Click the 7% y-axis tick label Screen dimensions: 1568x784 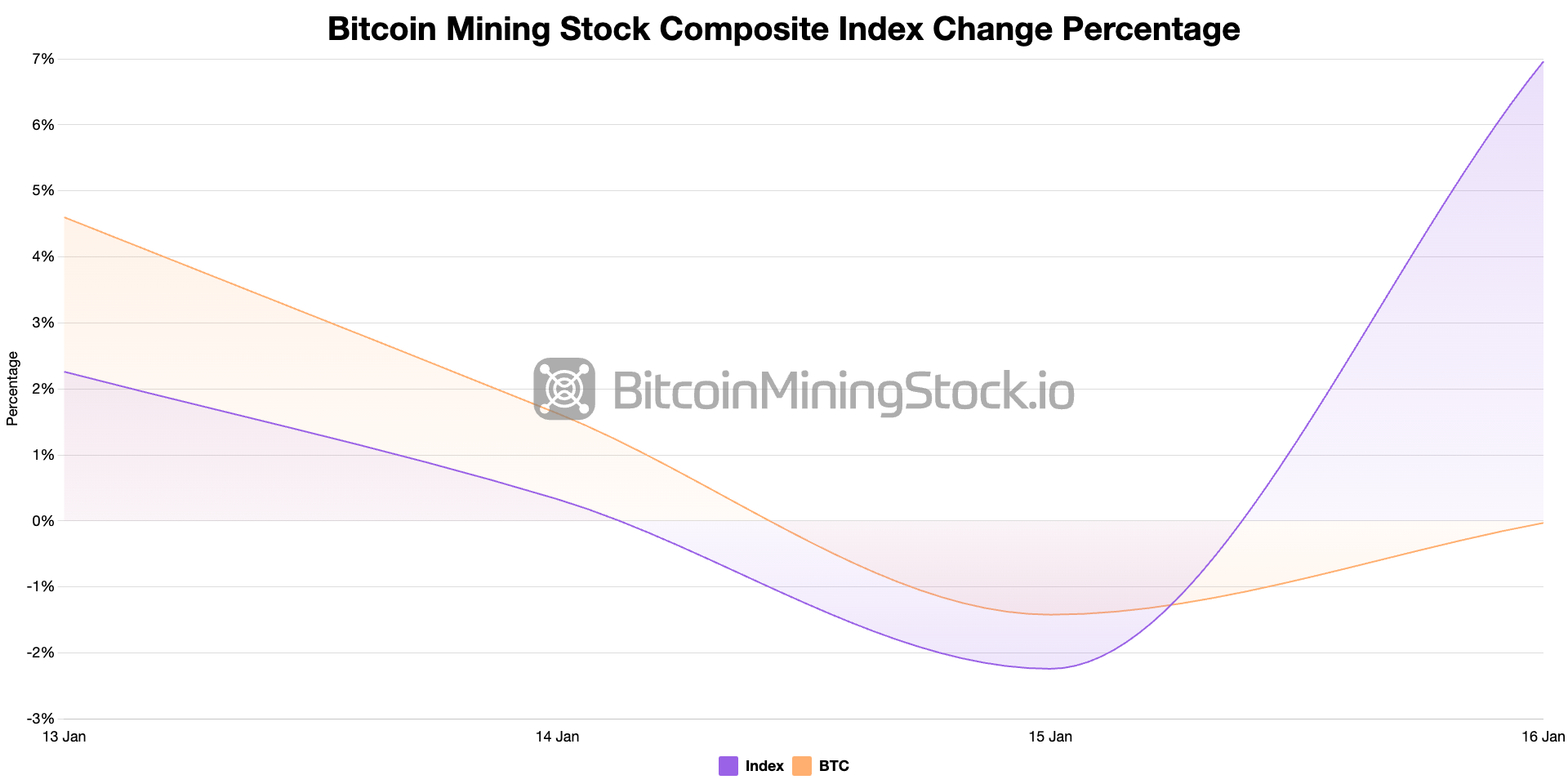click(x=43, y=59)
